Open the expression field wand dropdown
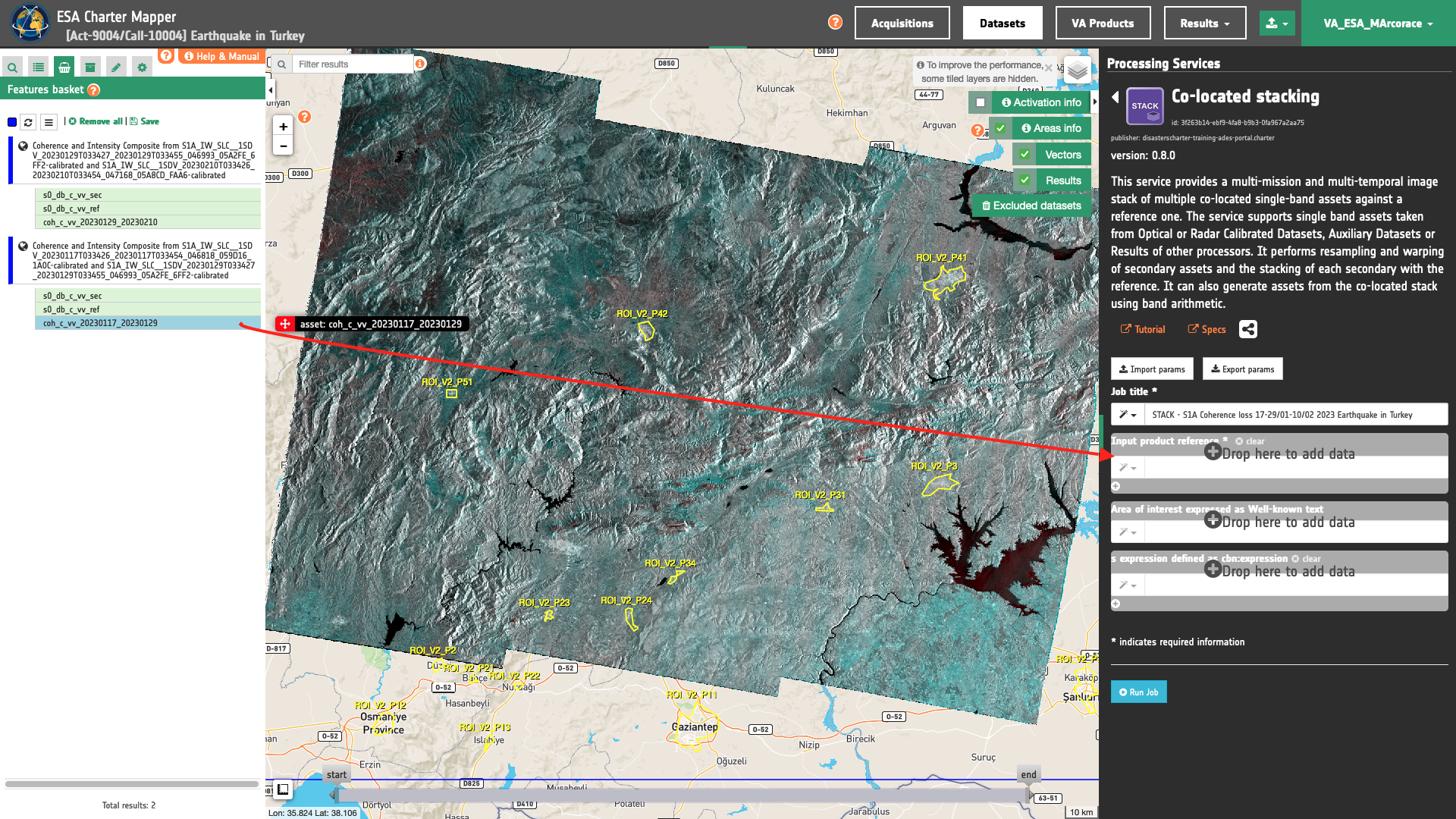Image resolution: width=1456 pixels, height=819 pixels. (x=1128, y=585)
